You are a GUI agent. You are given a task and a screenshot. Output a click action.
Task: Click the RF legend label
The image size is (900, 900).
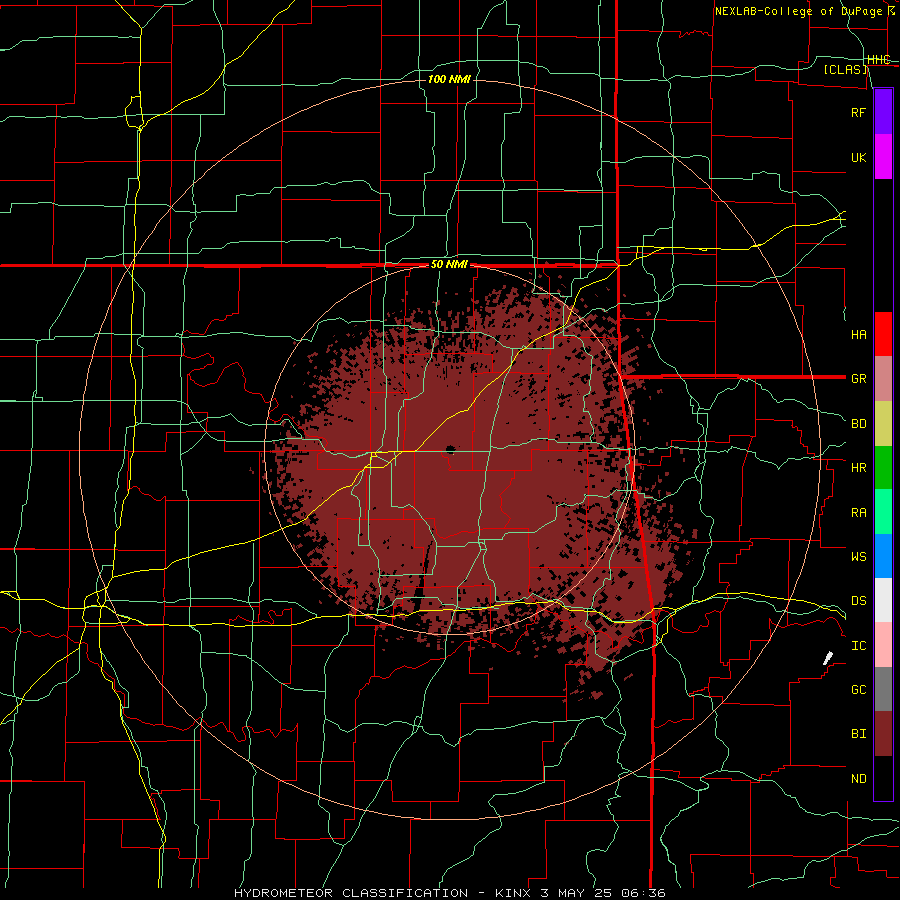[858, 112]
